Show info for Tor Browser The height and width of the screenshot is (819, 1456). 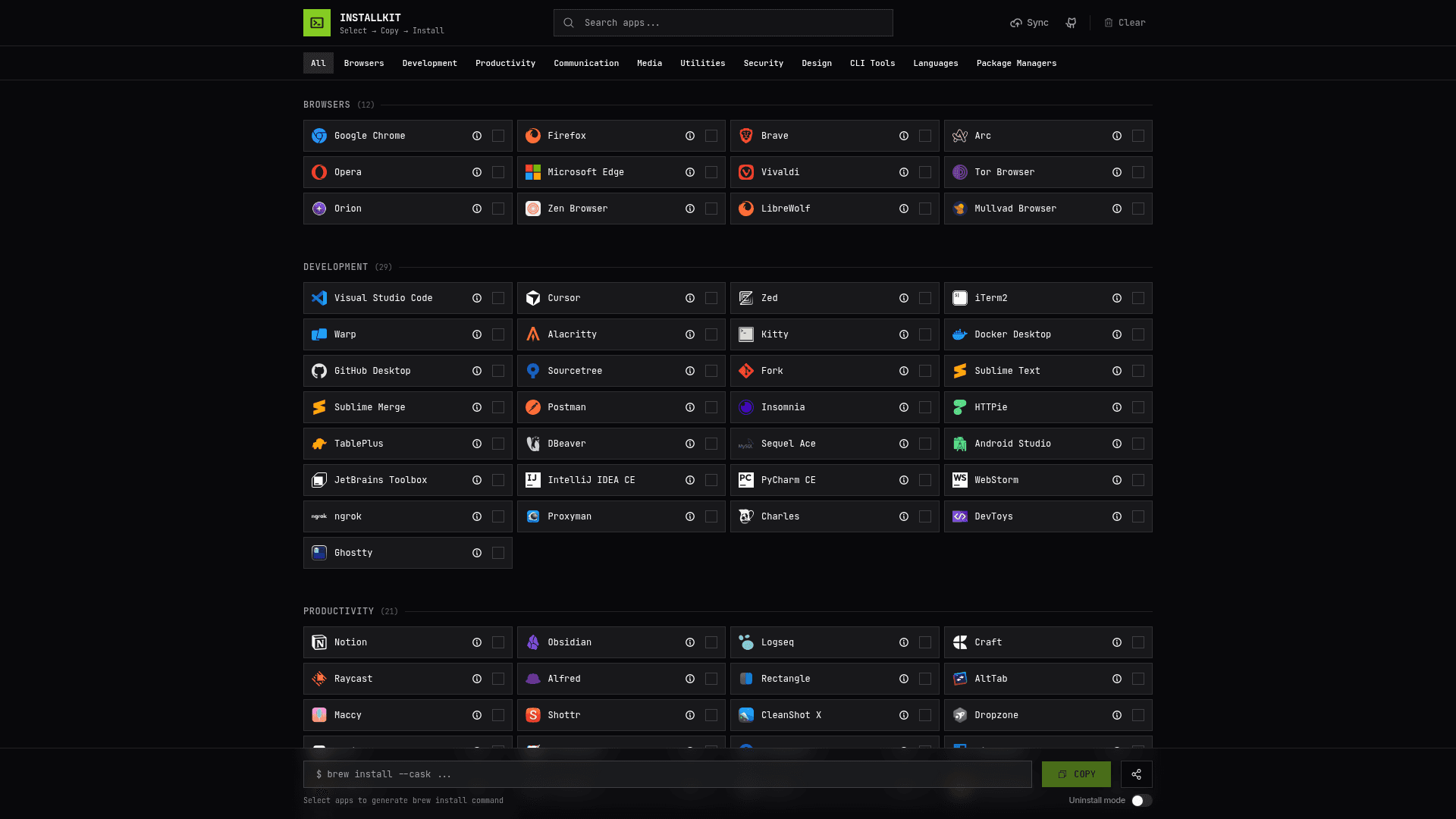pyautogui.click(x=1117, y=172)
